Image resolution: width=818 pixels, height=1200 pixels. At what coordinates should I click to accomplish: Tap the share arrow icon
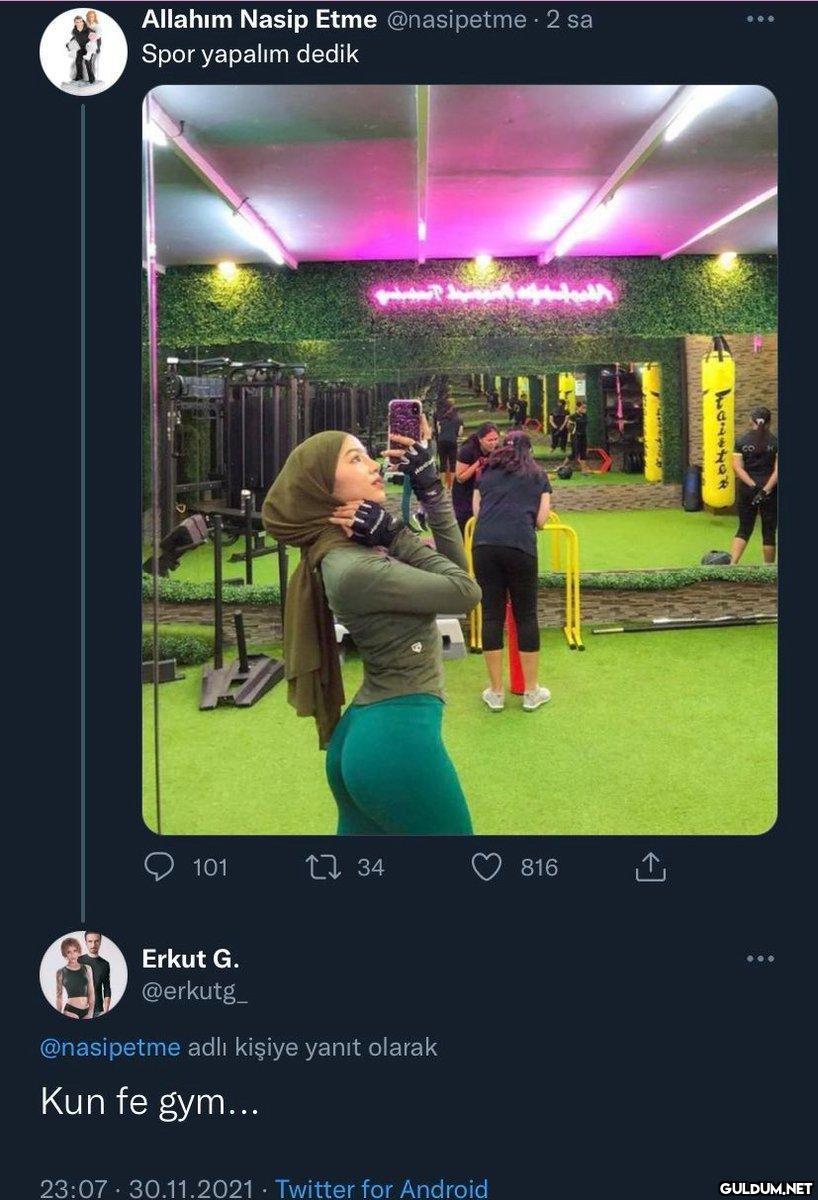coord(650,866)
